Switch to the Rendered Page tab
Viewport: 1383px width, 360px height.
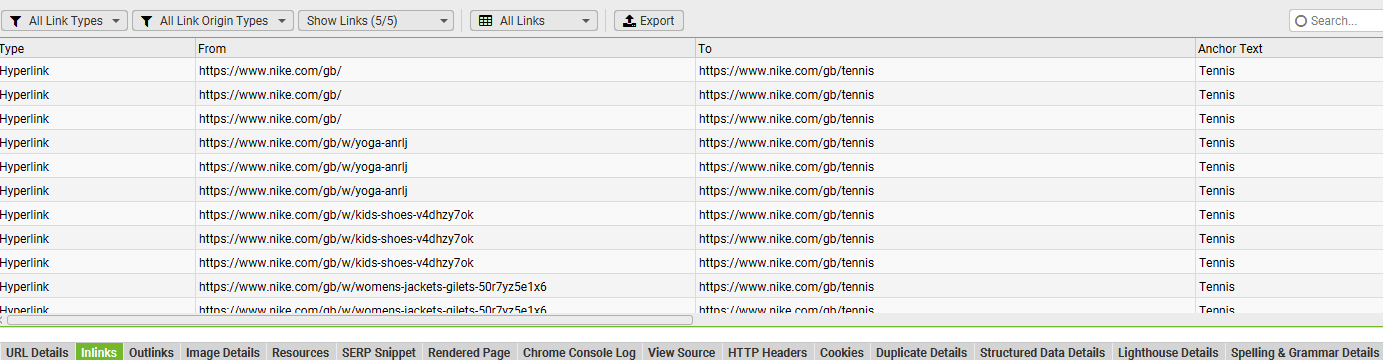click(469, 352)
